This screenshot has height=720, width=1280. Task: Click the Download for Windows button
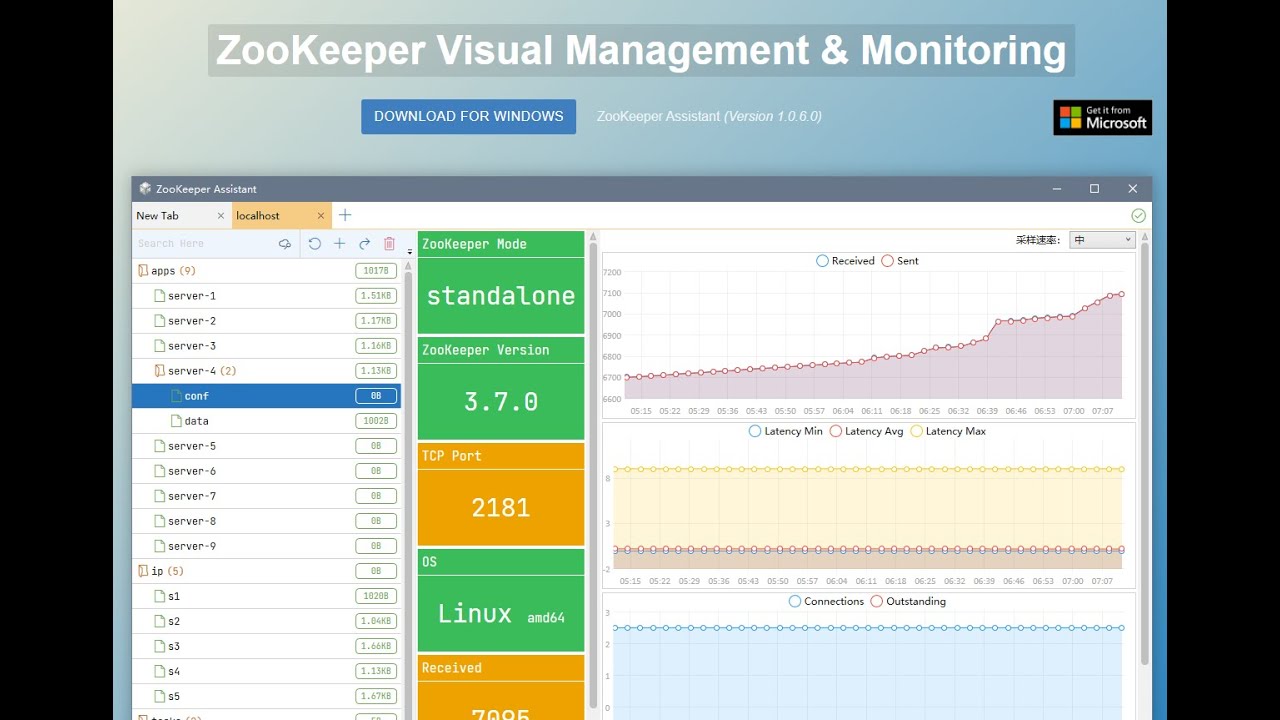468,116
